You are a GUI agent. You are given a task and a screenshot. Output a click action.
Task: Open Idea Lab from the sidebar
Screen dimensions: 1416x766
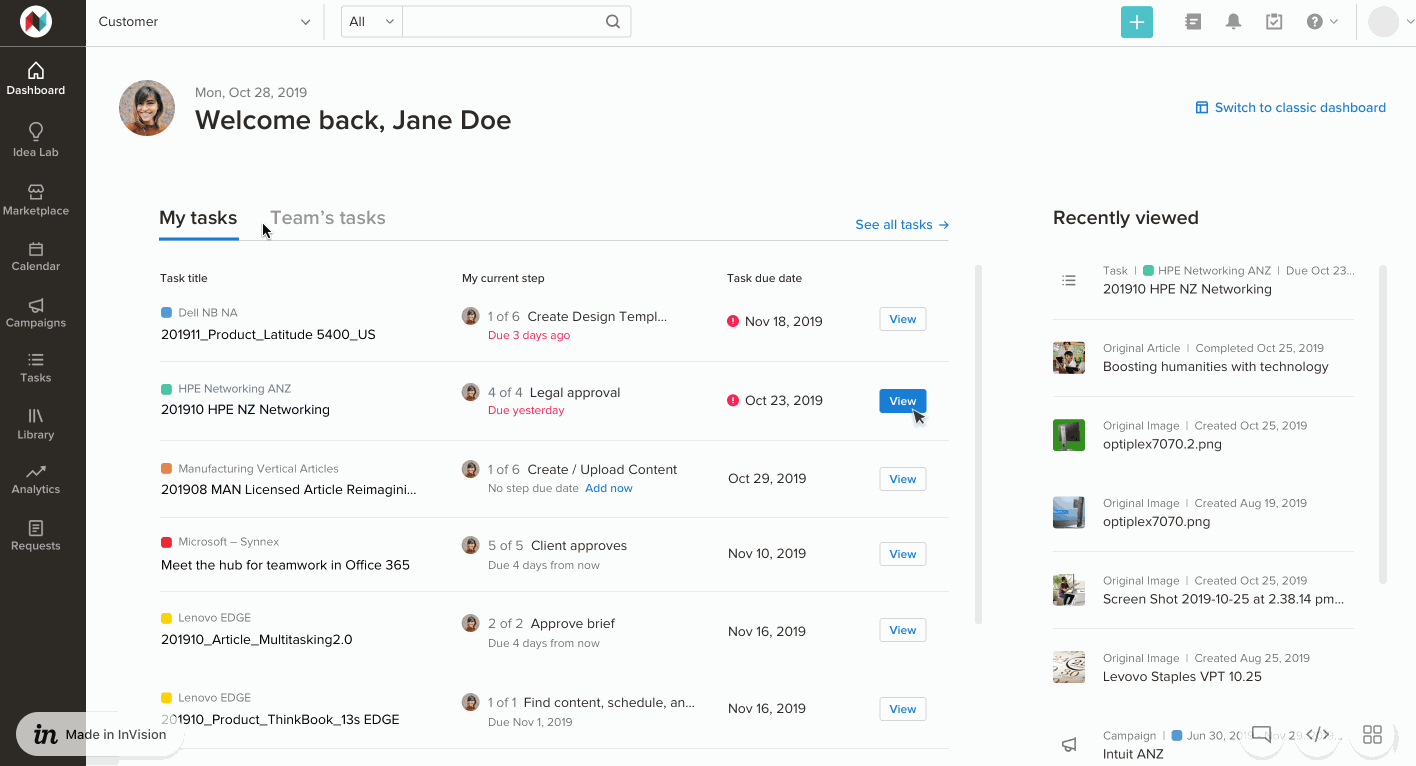click(36, 140)
